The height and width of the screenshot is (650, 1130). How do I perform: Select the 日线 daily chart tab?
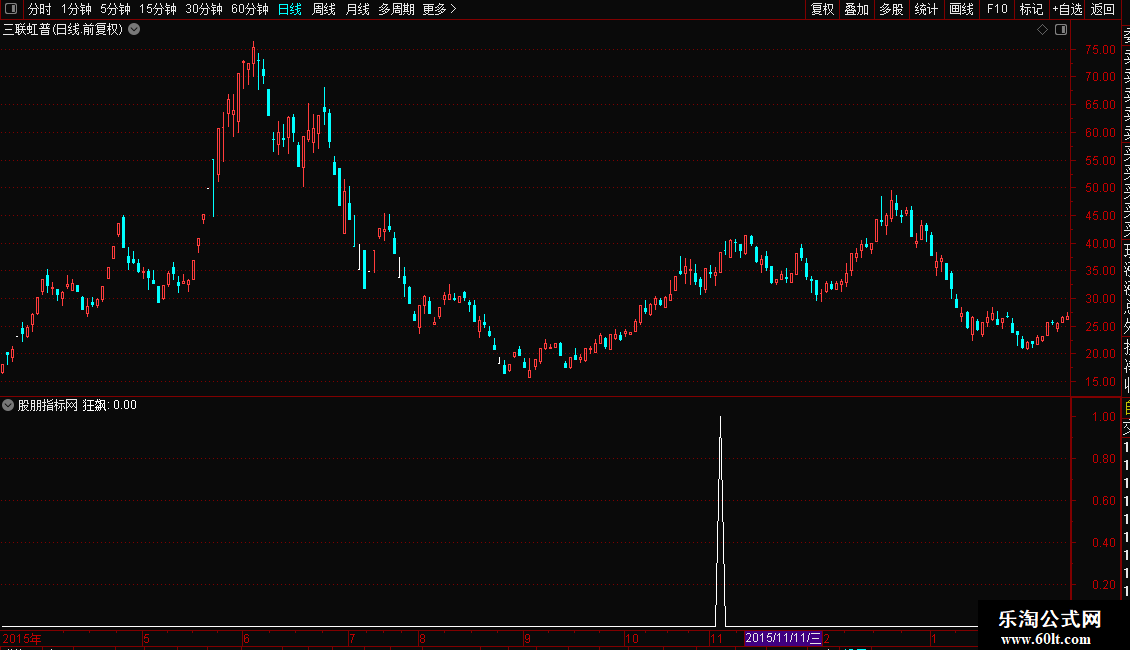pos(290,9)
